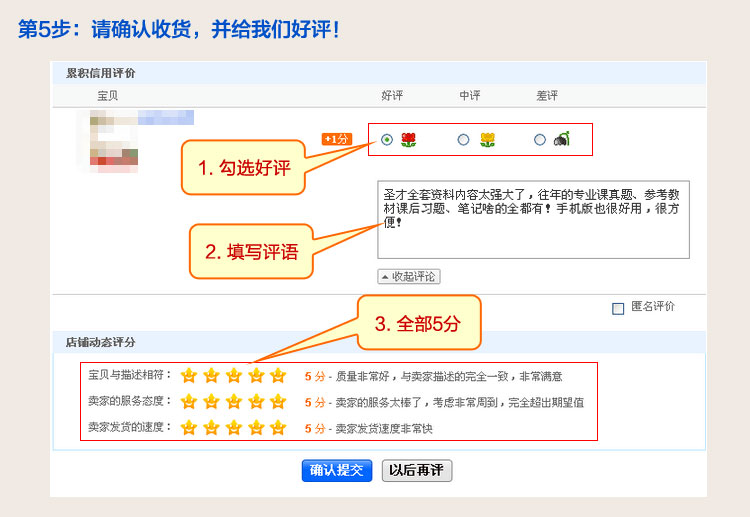This screenshot has width=750, height=517.
Task: Click the 以后再评 button
Action: pyautogui.click(x=417, y=471)
